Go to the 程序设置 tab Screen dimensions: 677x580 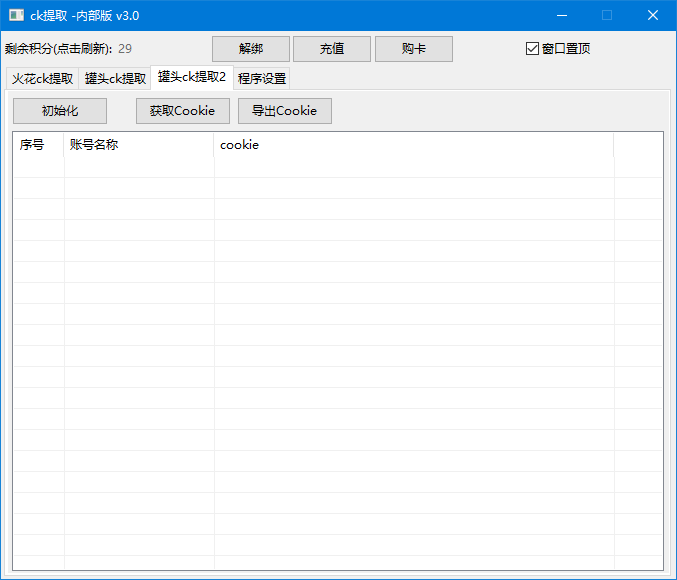coord(262,79)
